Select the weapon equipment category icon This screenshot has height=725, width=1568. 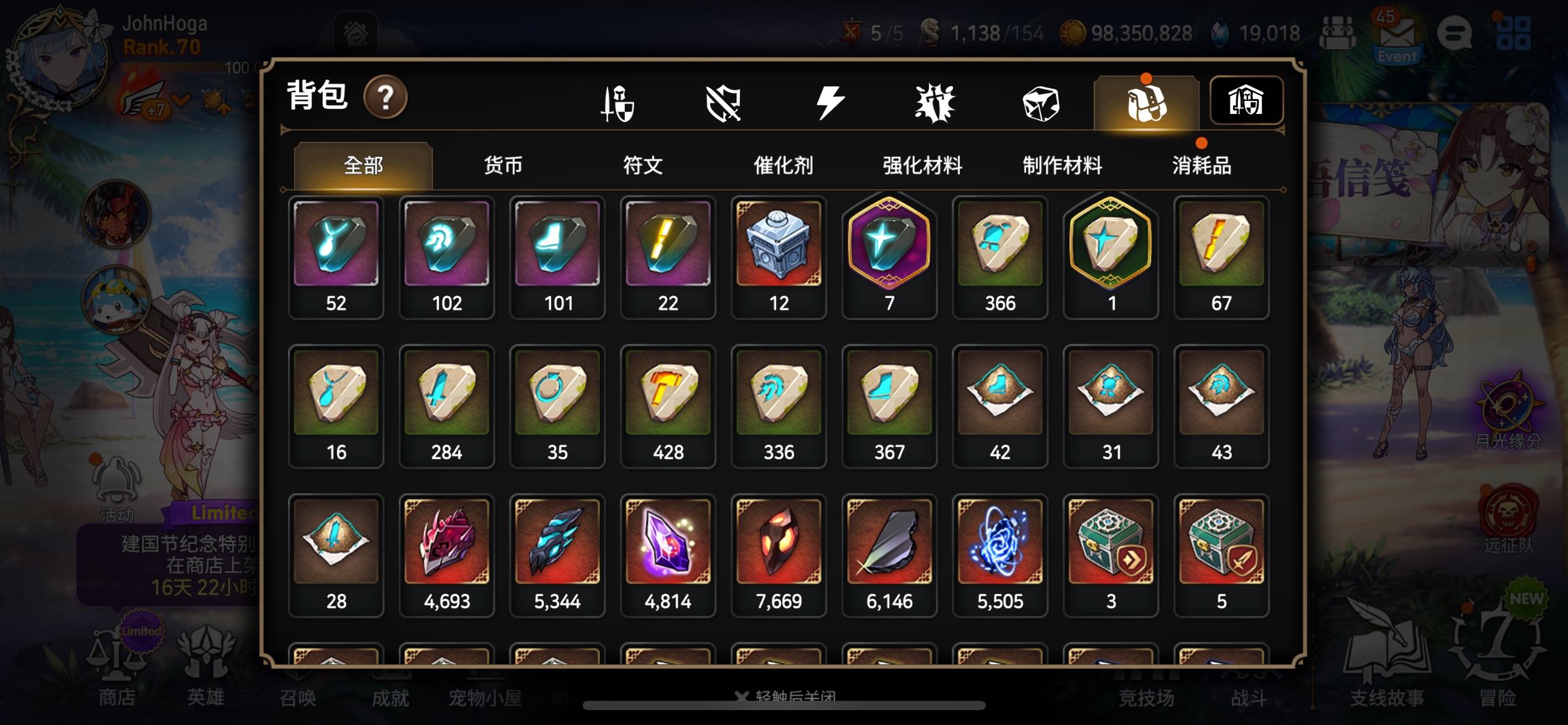pos(617,103)
